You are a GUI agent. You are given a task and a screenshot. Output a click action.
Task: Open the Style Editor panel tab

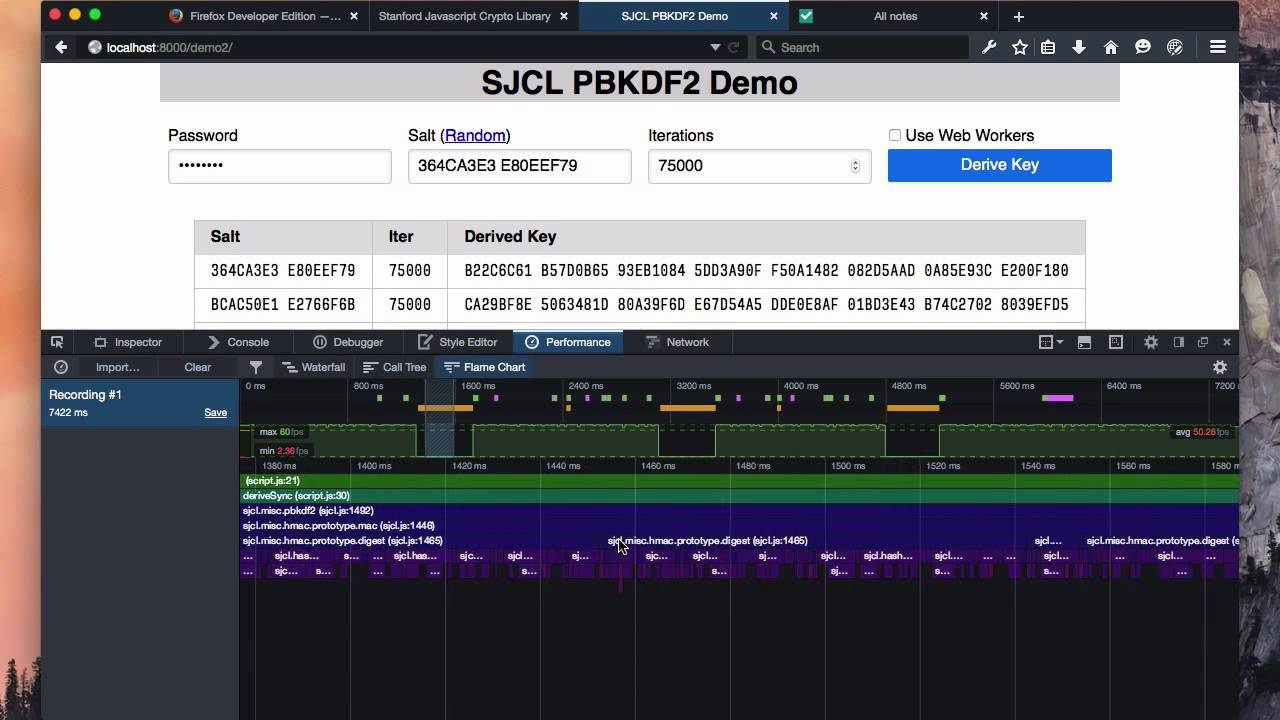pos(458,342)
